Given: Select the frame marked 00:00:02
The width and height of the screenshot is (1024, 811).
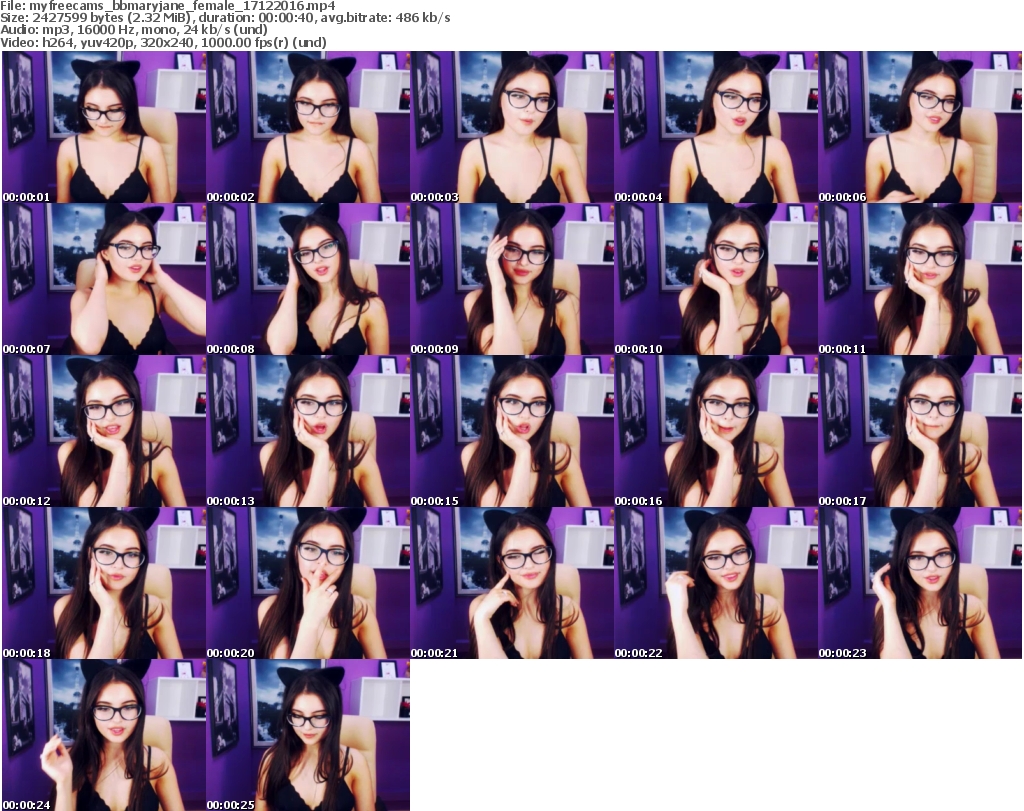Looking at the screenshot, I should click(x=308, y=128).
